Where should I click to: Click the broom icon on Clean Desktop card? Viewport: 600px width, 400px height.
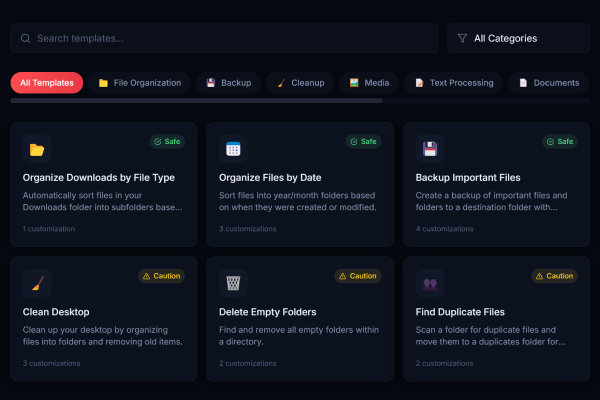pos(37,283)
